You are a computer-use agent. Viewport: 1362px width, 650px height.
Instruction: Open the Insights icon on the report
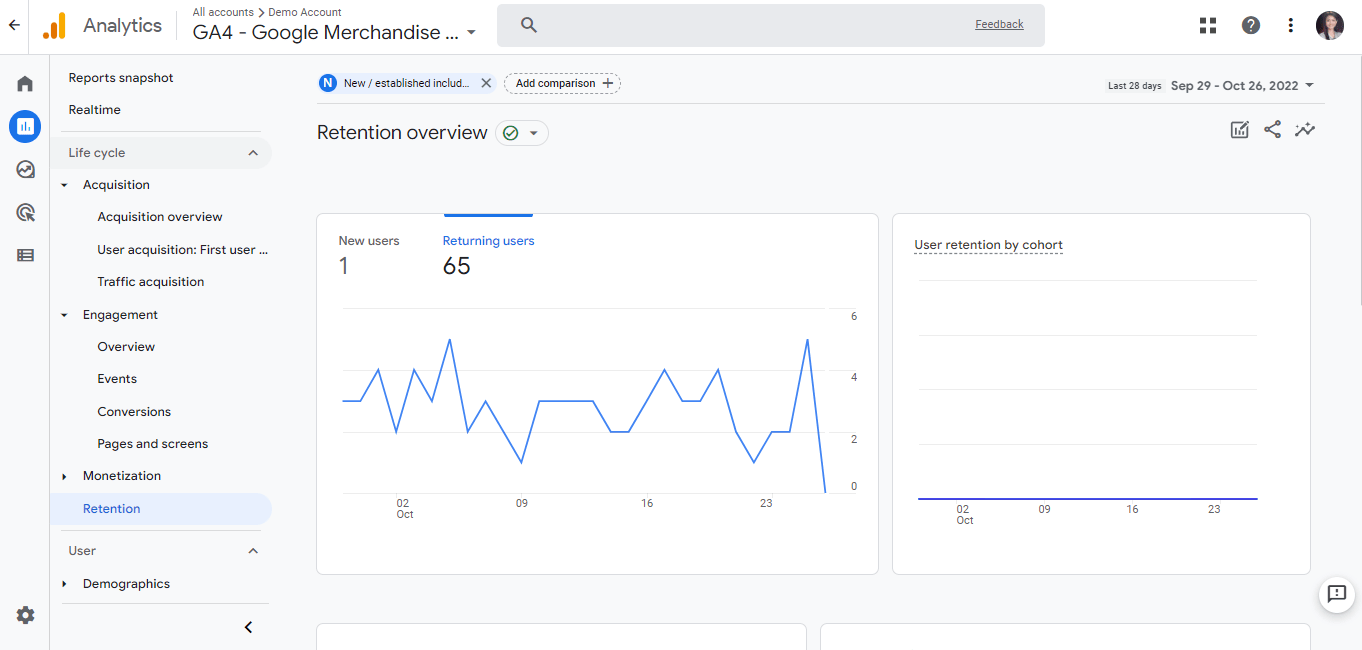pyautogui.click(x=1305, y=129)
